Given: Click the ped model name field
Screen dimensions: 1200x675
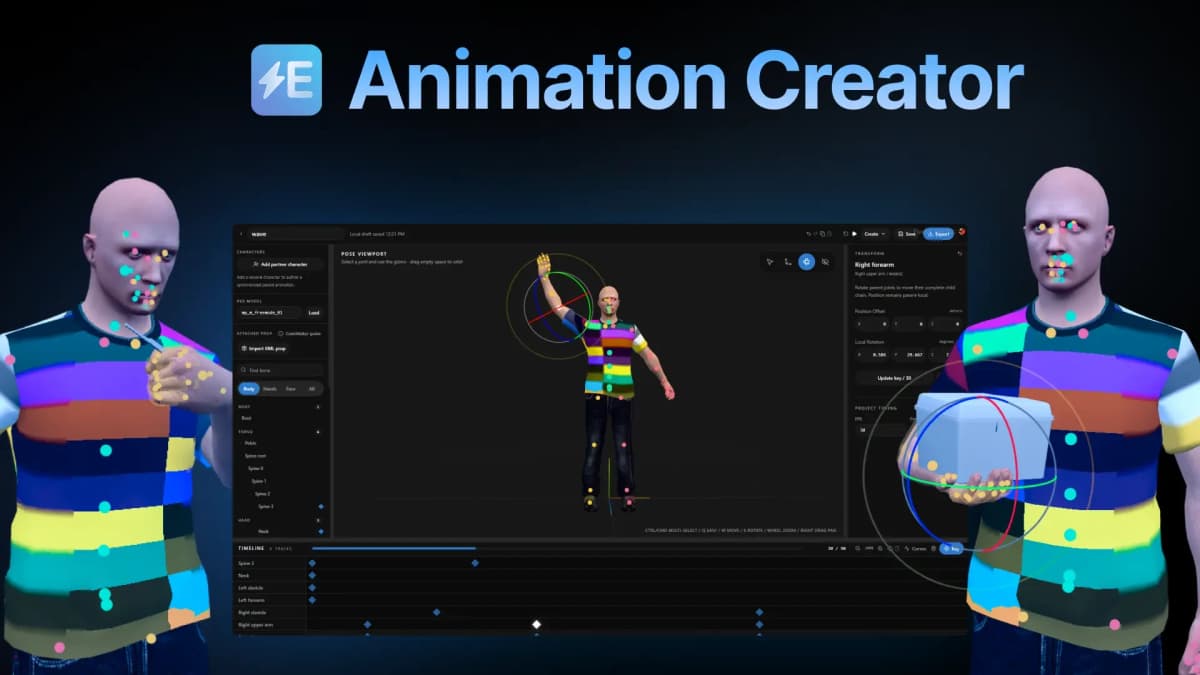Looking at the screenshot, I should coord(268,313).
